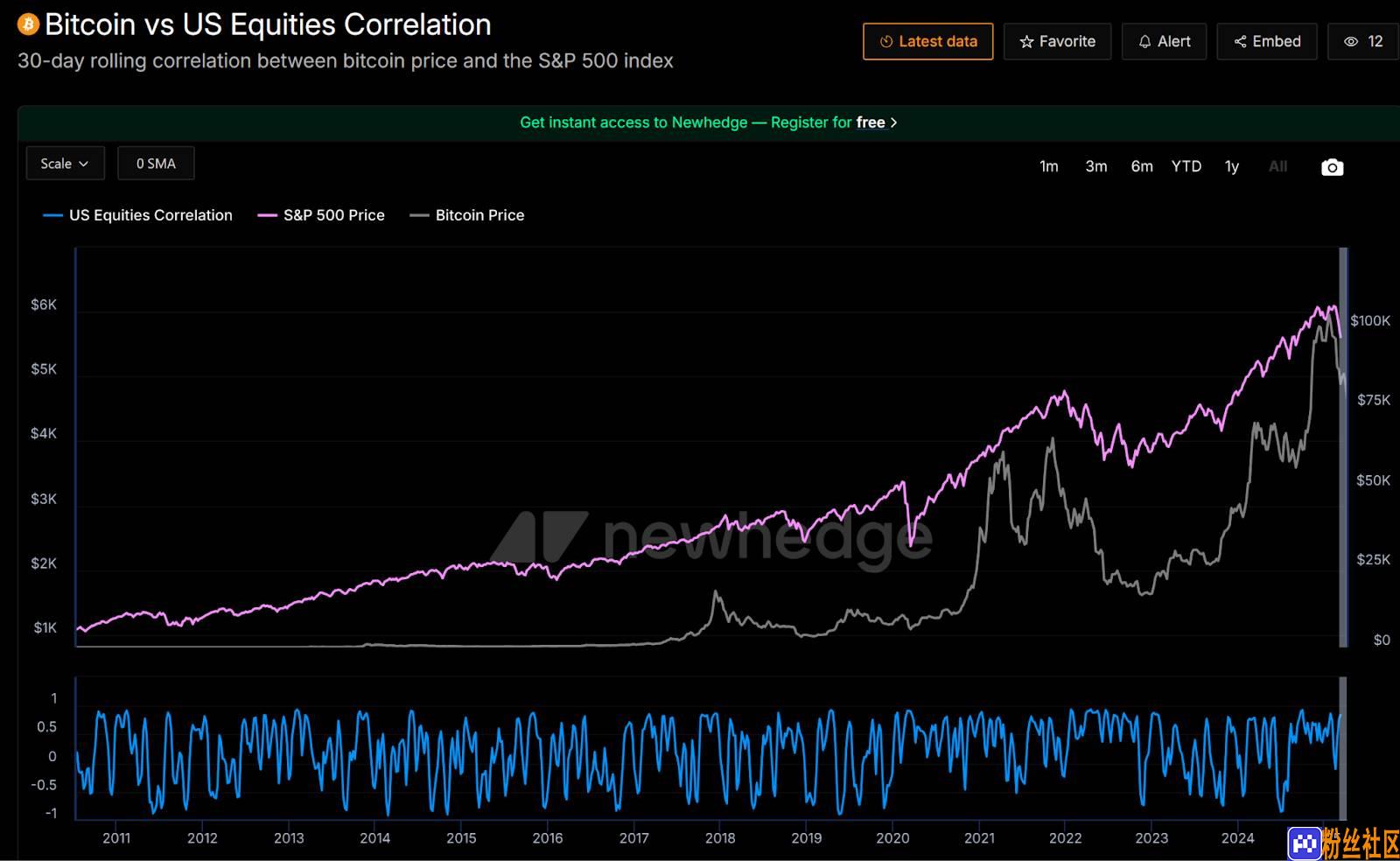Select the 1m time range
The width and height of the screenshot is (1400, 861).
pyautogui.click(x=1048, y=166)
